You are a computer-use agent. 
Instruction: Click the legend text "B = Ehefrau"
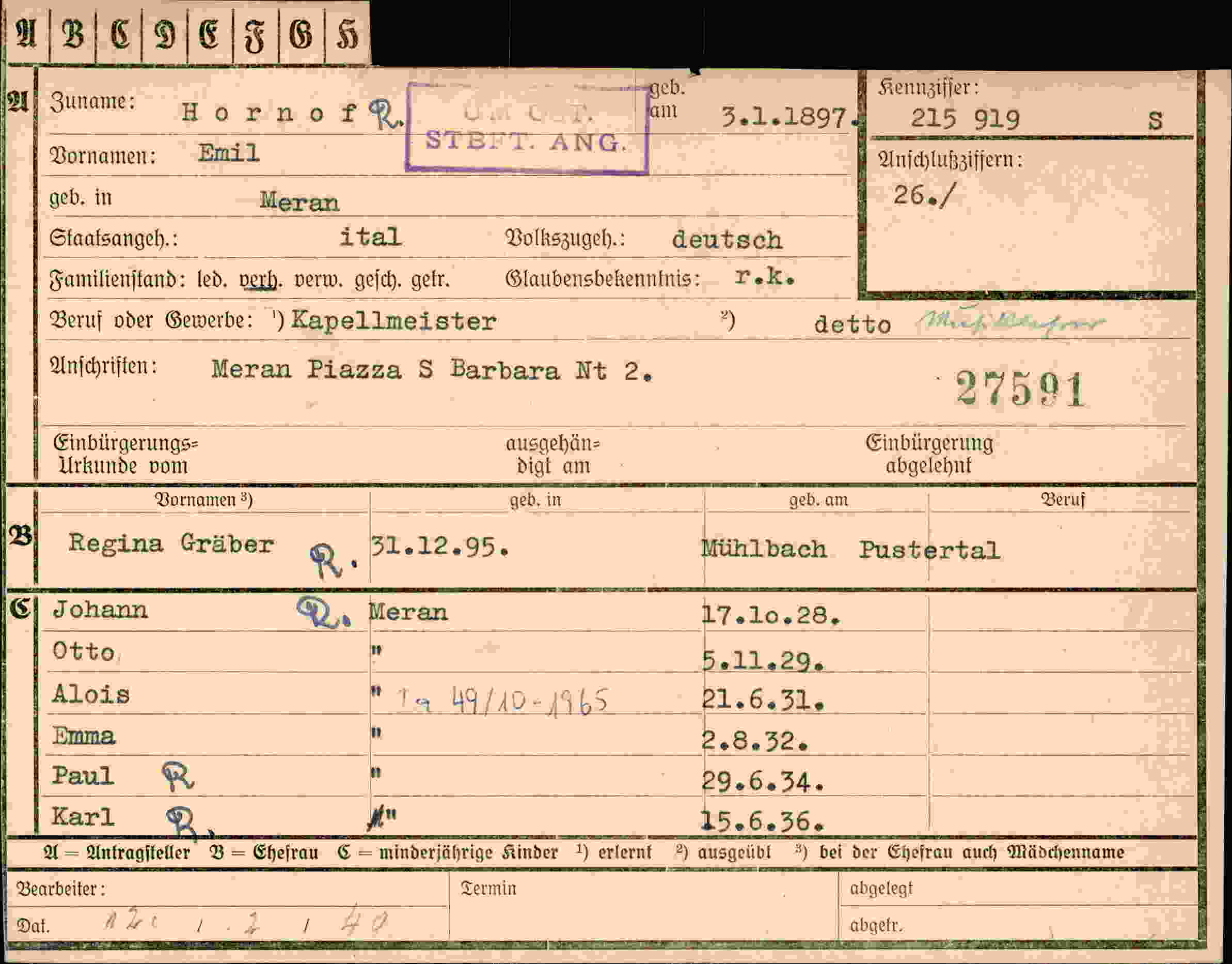click(x=263, y=852)
